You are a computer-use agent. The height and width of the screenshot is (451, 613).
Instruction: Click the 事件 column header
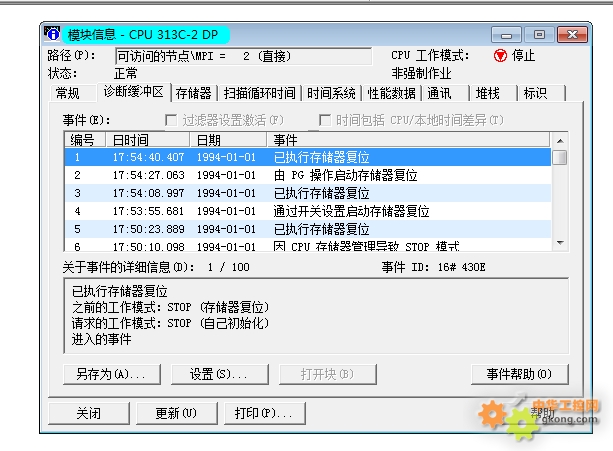(x=408, y=140)
